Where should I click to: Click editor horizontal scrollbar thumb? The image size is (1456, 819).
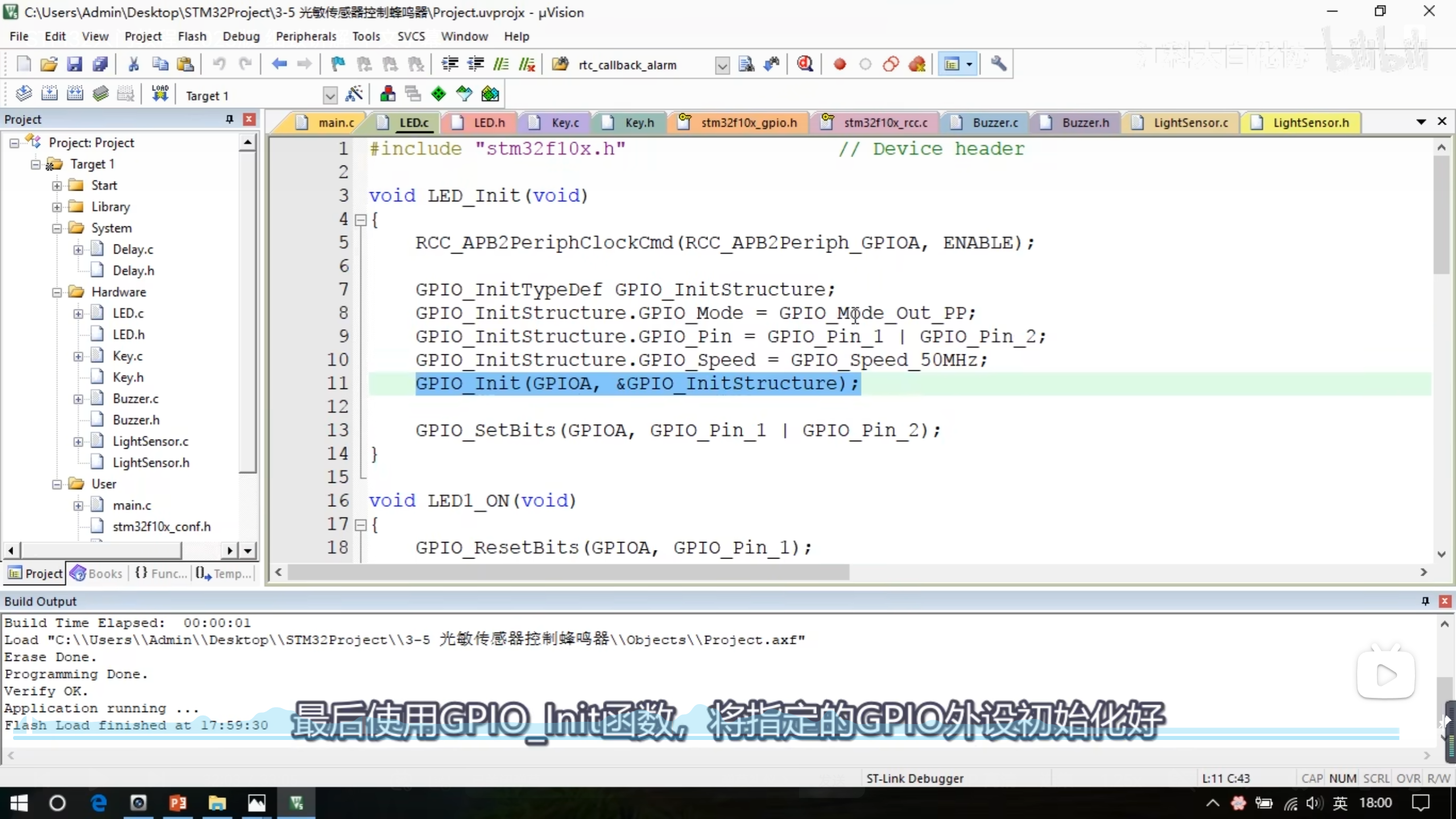(x=568, y=572)
